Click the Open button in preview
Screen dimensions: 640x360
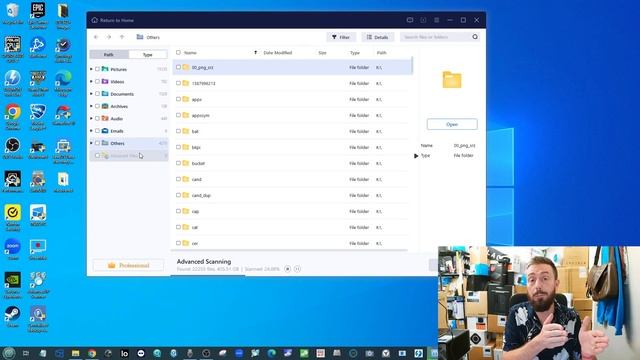452,124
